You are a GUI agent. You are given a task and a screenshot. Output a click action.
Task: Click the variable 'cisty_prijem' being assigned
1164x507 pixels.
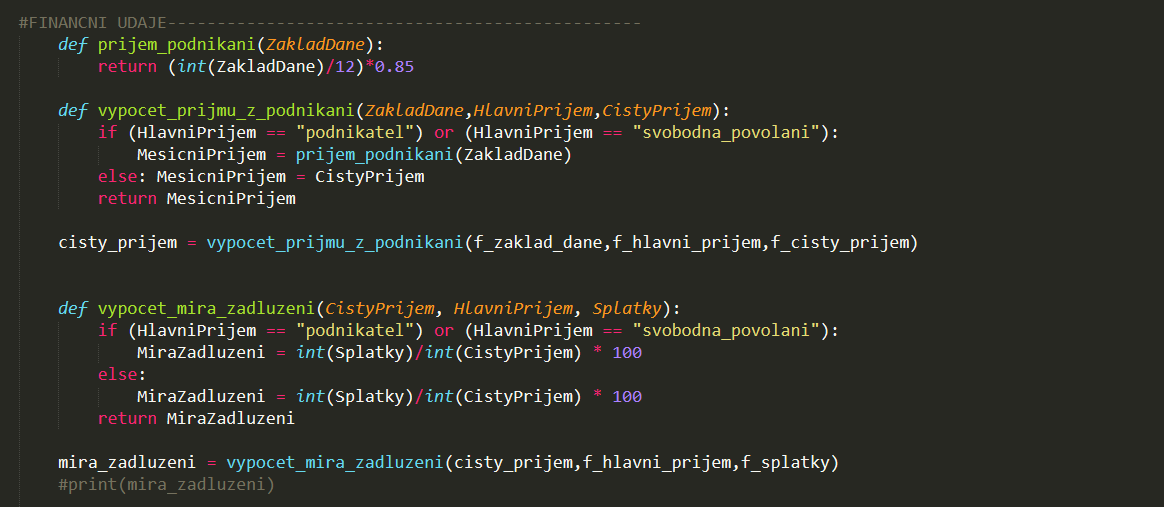[117, 243]
